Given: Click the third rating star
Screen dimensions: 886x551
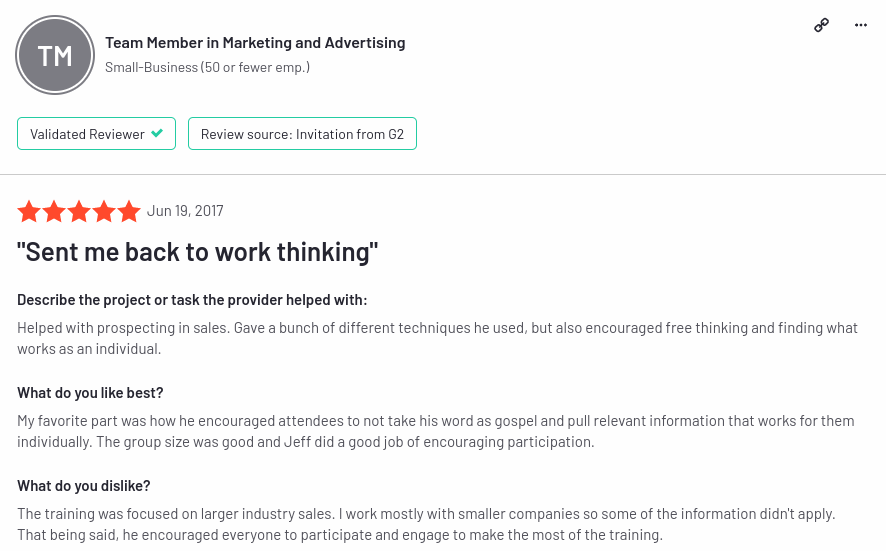Looking at the screenshot, I should point(79,211).
